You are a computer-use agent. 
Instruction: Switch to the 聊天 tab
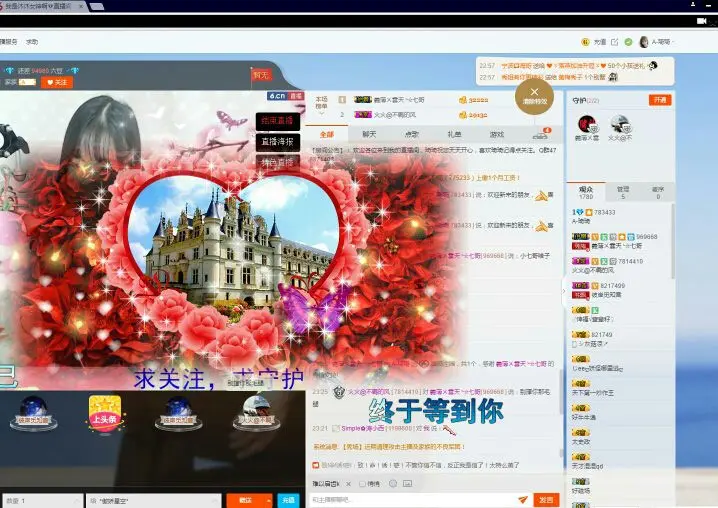[369, 134]
